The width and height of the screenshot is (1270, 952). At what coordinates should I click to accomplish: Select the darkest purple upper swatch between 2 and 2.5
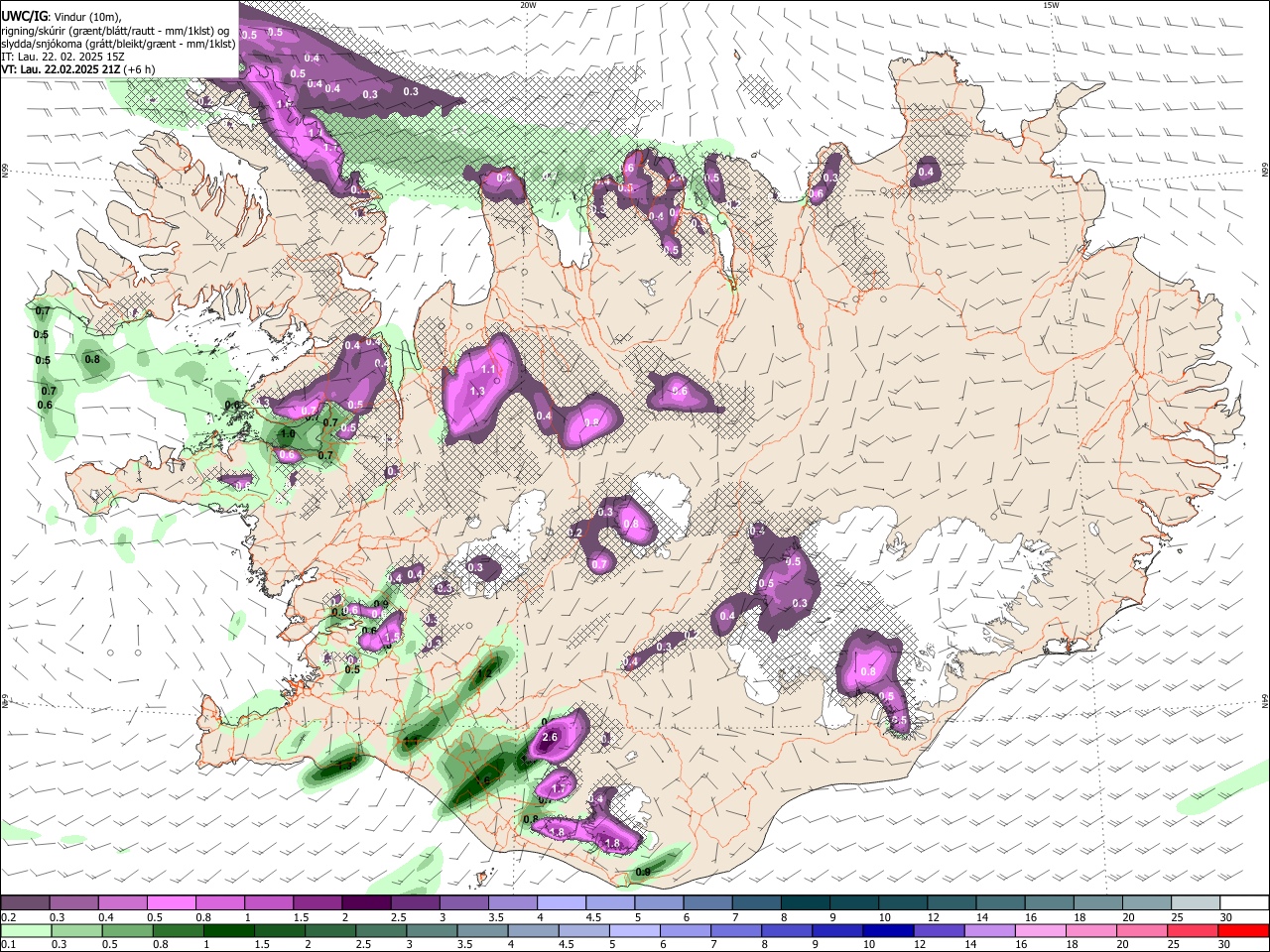point(366,903)
